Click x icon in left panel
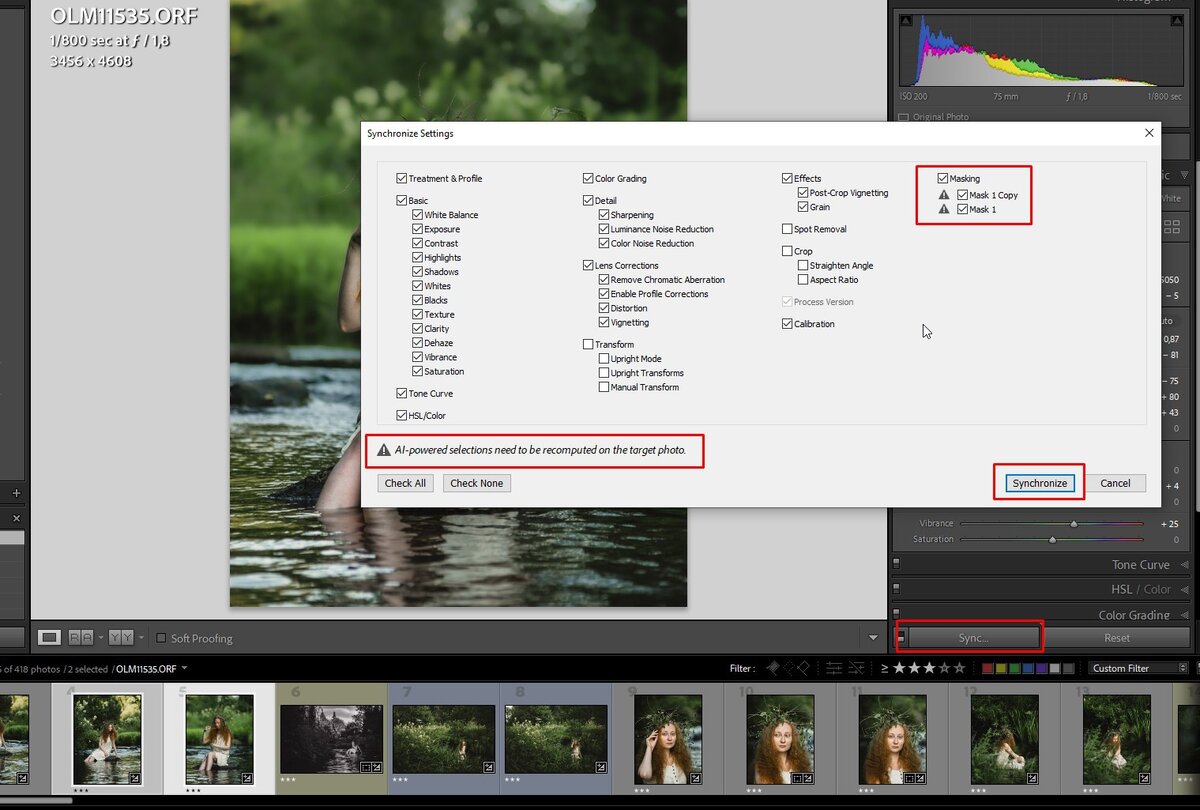The height and width of the screenshot is (810, 1200). tap(16, 519)
